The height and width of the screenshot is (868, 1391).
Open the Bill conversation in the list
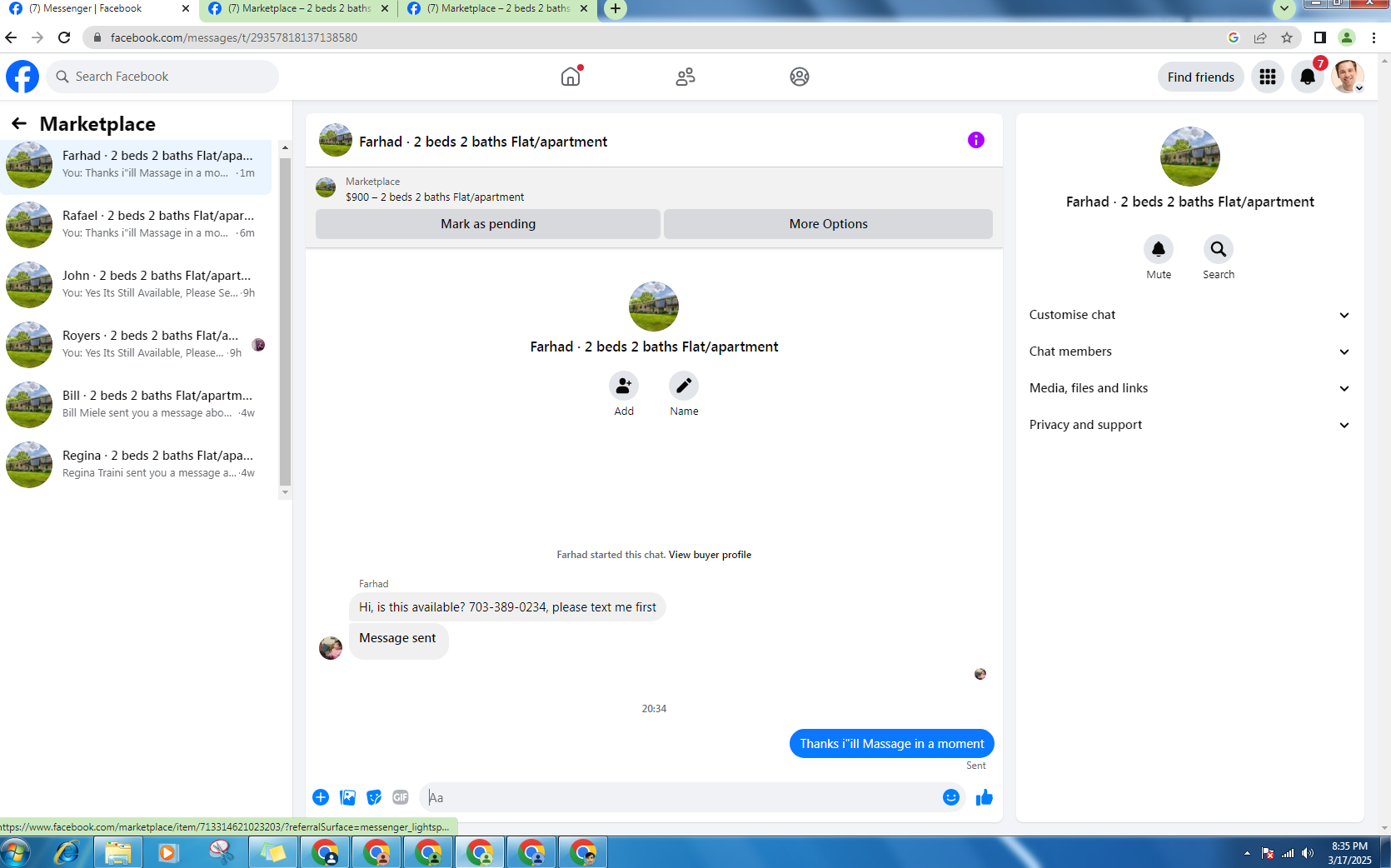click(x=137, y=405)
